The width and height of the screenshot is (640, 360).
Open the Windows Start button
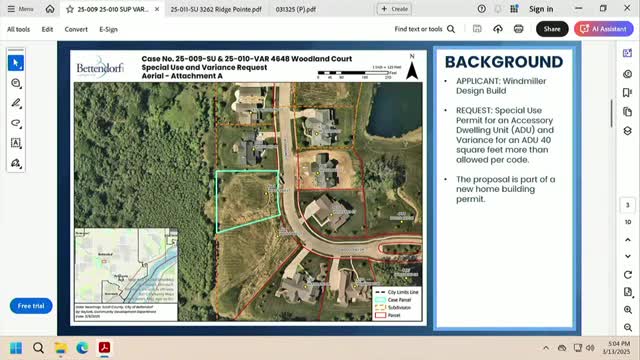pyautogui.click(x=16, y=348)
